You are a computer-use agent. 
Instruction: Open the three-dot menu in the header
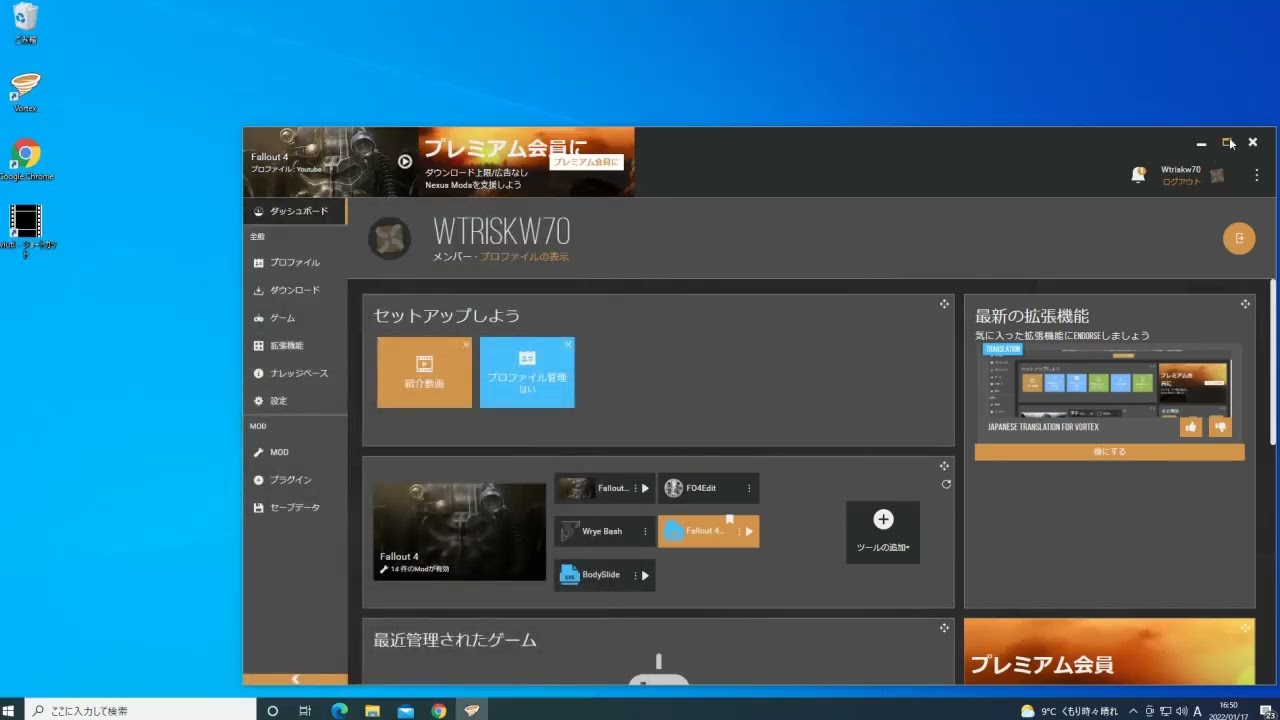pos(1257,175)
